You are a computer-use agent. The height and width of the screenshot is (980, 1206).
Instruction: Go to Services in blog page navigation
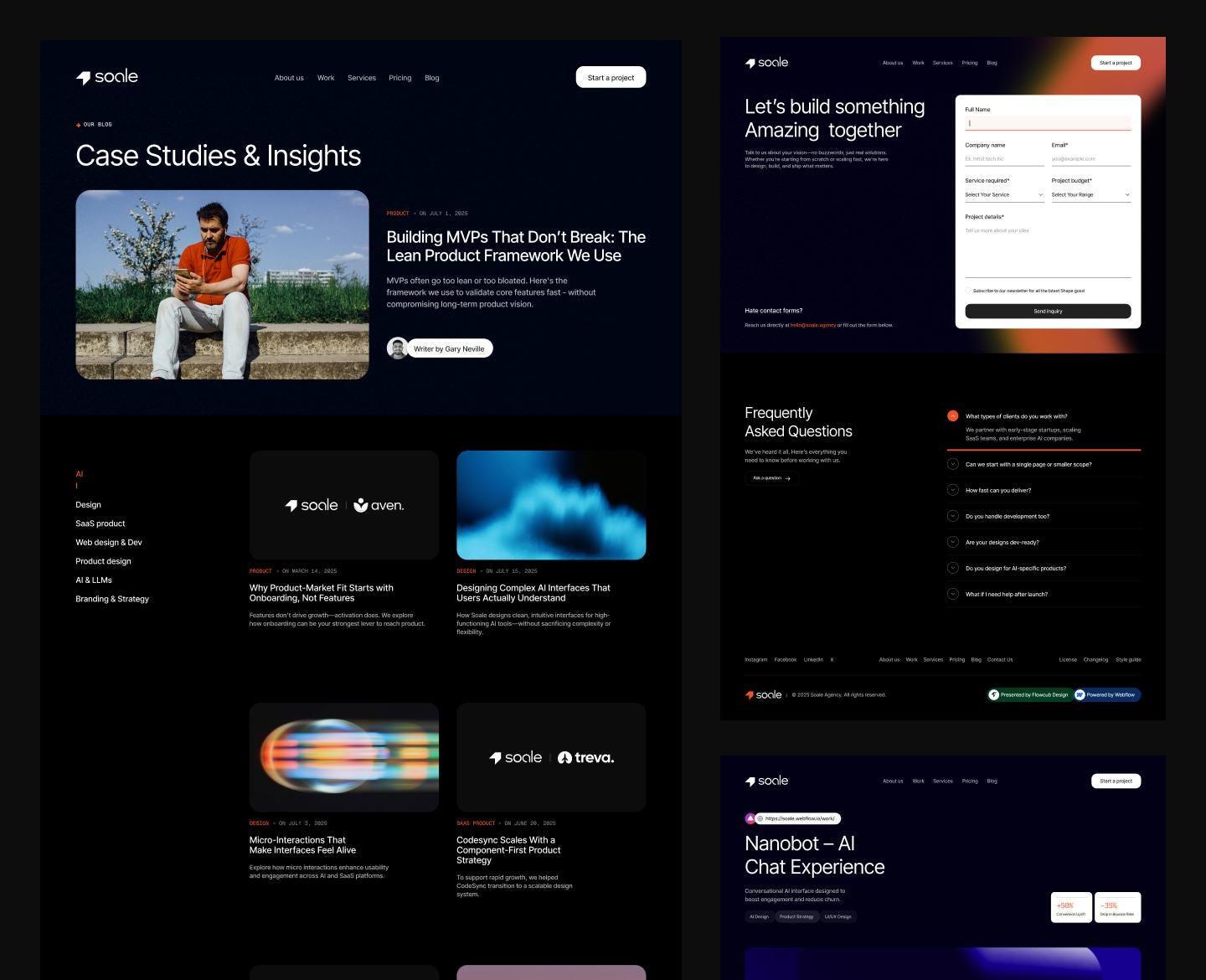tap(362, 78)
